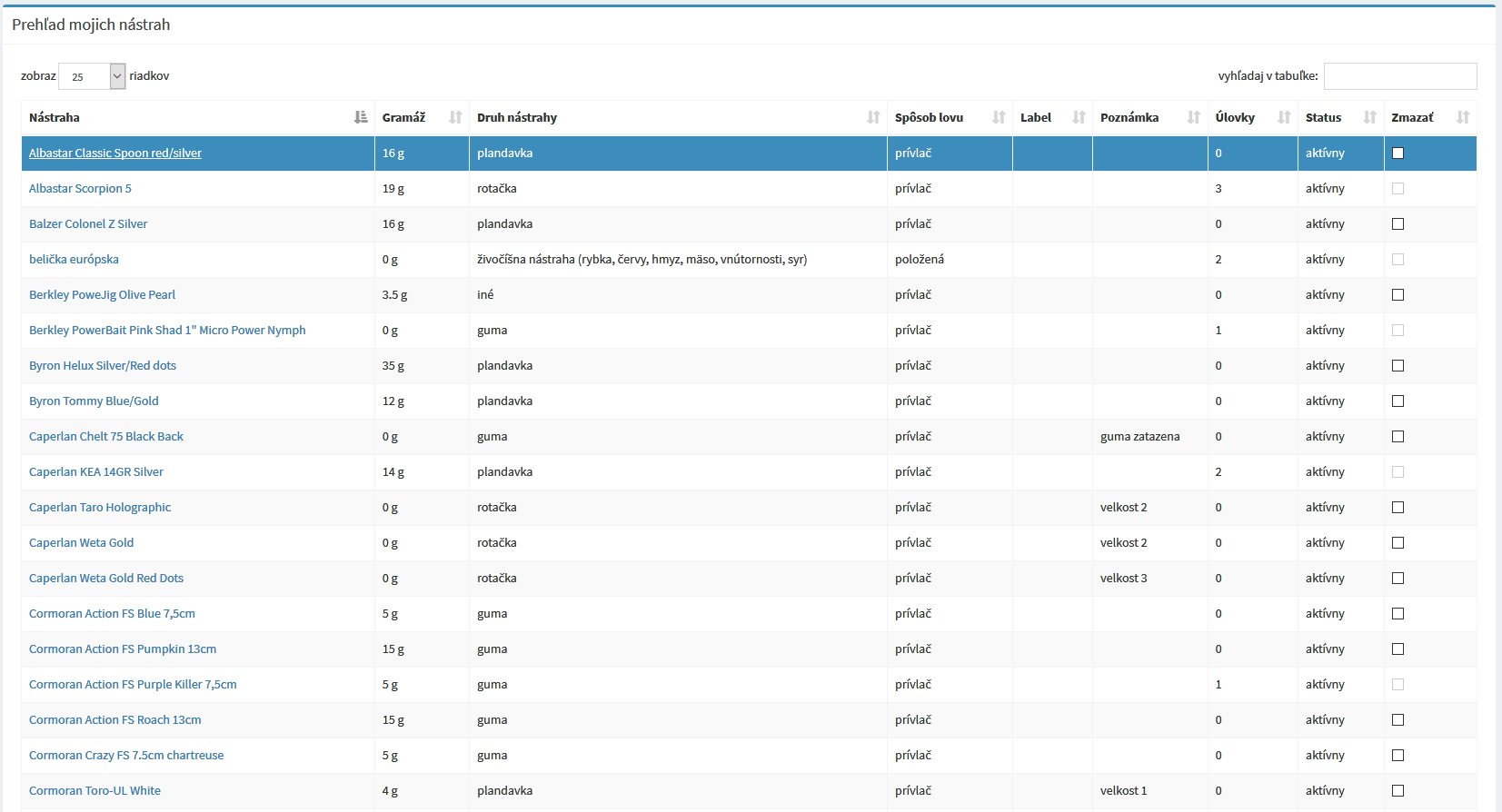Click '4 g' weight of Cormoran Toro-UL White
The image size is (1502, 812).
(390, 791)
